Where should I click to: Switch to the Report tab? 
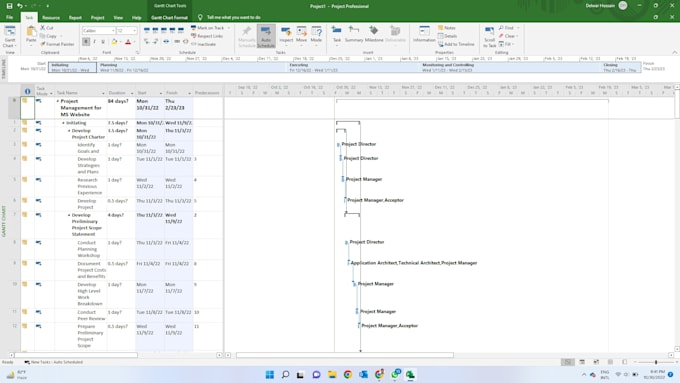point(75,18)
